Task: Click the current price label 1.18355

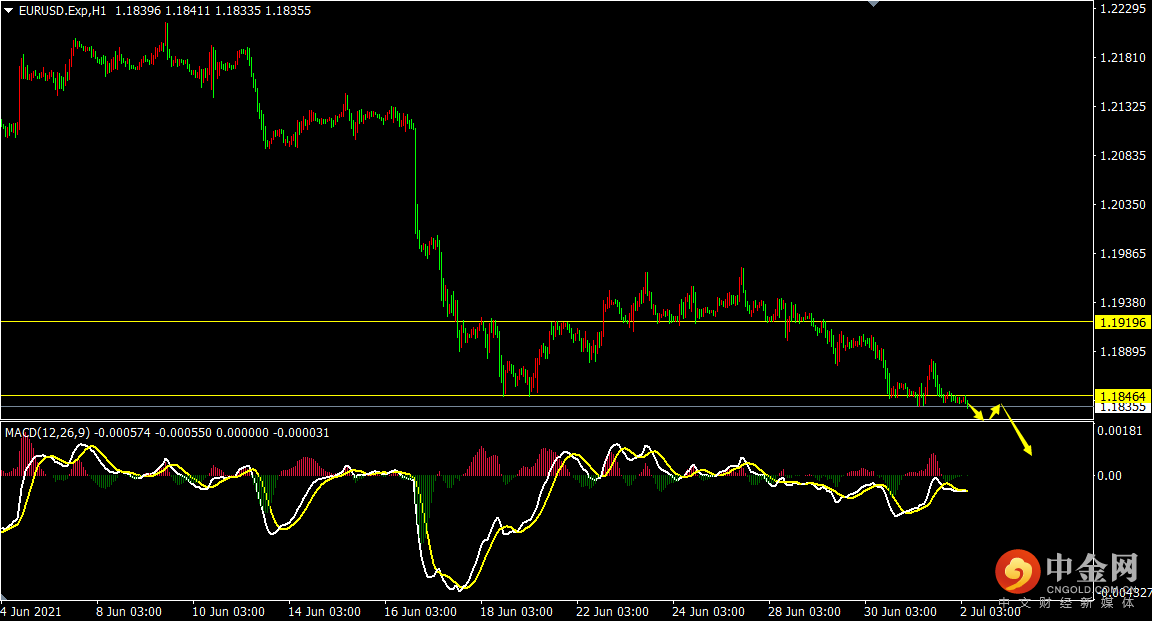Action: (x=1123, y=407)
